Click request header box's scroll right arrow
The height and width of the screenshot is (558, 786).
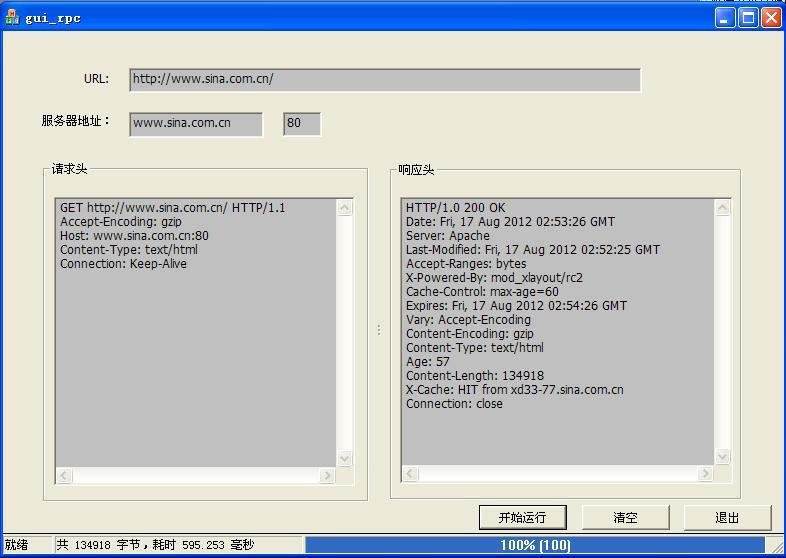coord(327,475)
